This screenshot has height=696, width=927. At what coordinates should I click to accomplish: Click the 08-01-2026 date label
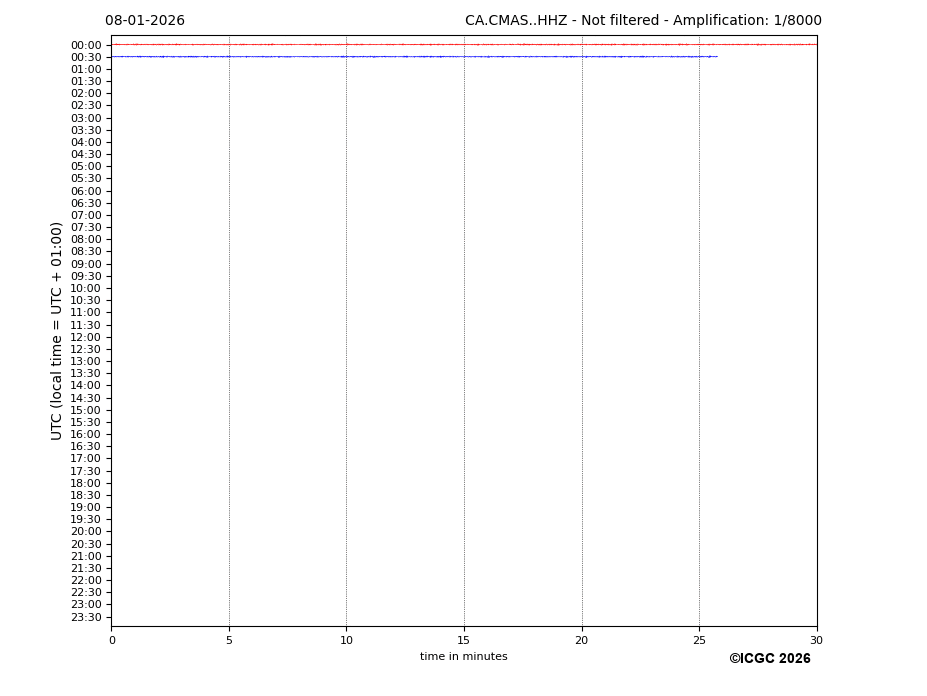(x=145, y=21)
